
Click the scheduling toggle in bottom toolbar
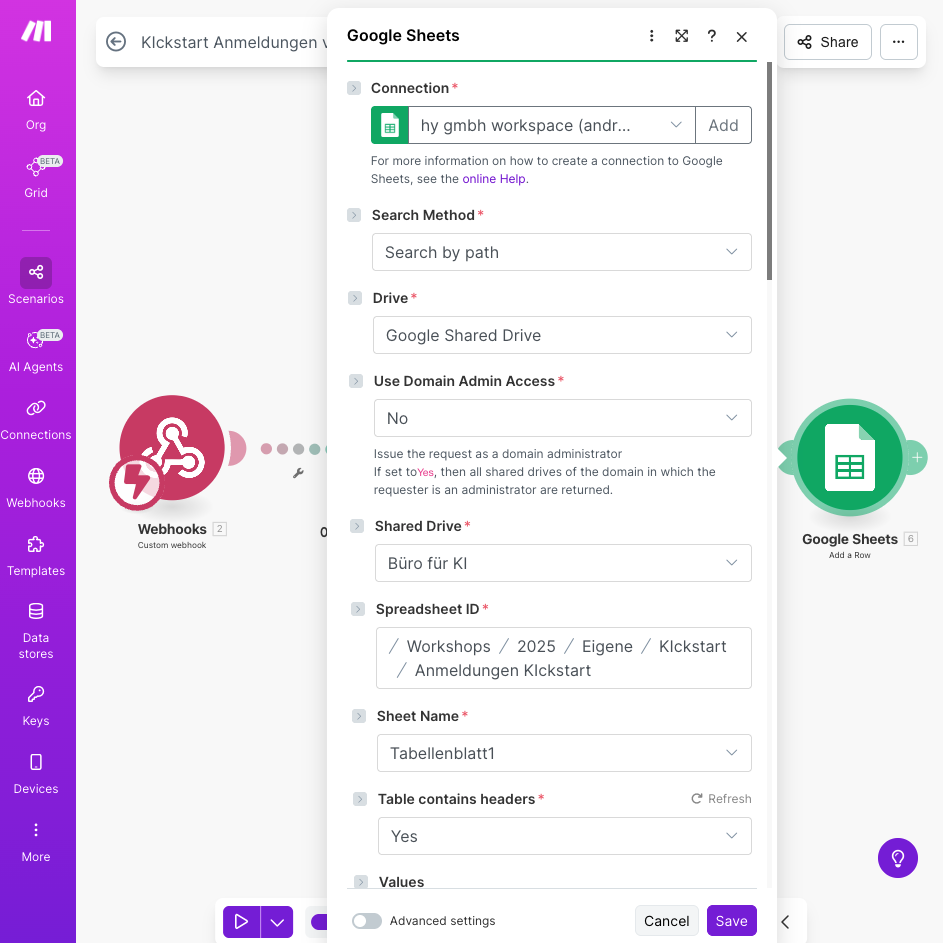point(319,921)
